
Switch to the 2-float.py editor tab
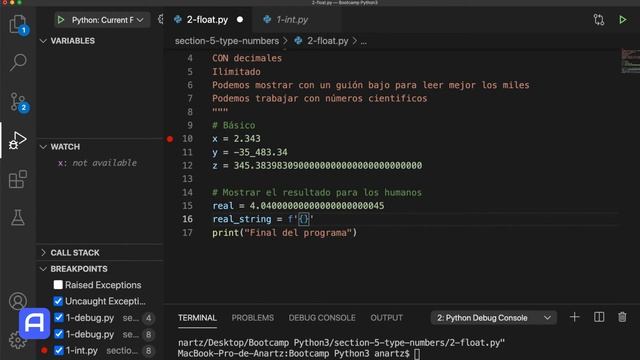click(x=207, y=20)
